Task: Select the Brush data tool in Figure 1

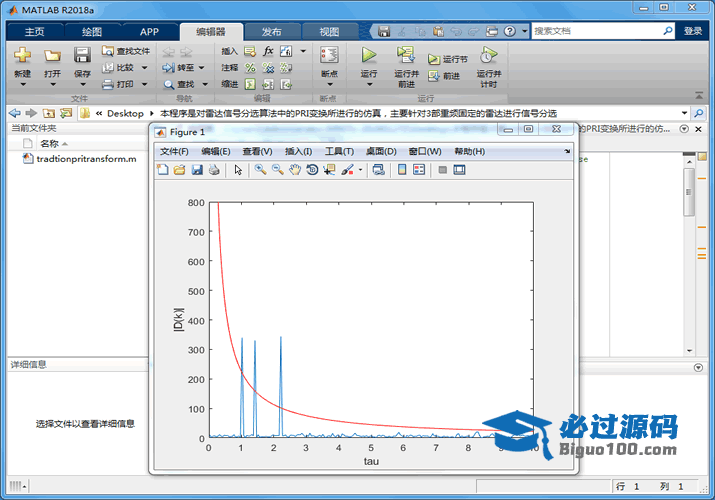Action: [347, 170]
